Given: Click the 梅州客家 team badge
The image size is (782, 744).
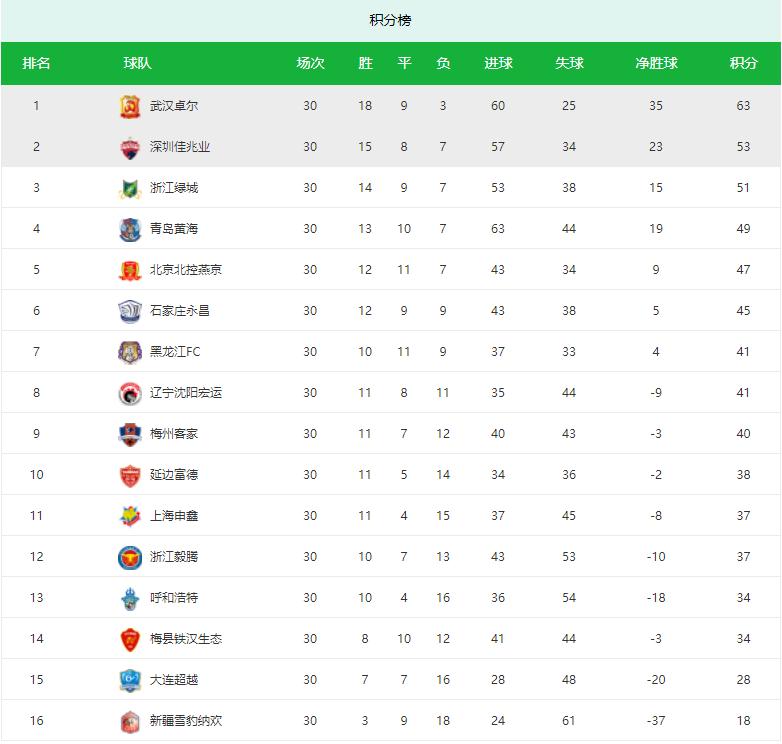Looking at the screenshot, I should 130,434.
